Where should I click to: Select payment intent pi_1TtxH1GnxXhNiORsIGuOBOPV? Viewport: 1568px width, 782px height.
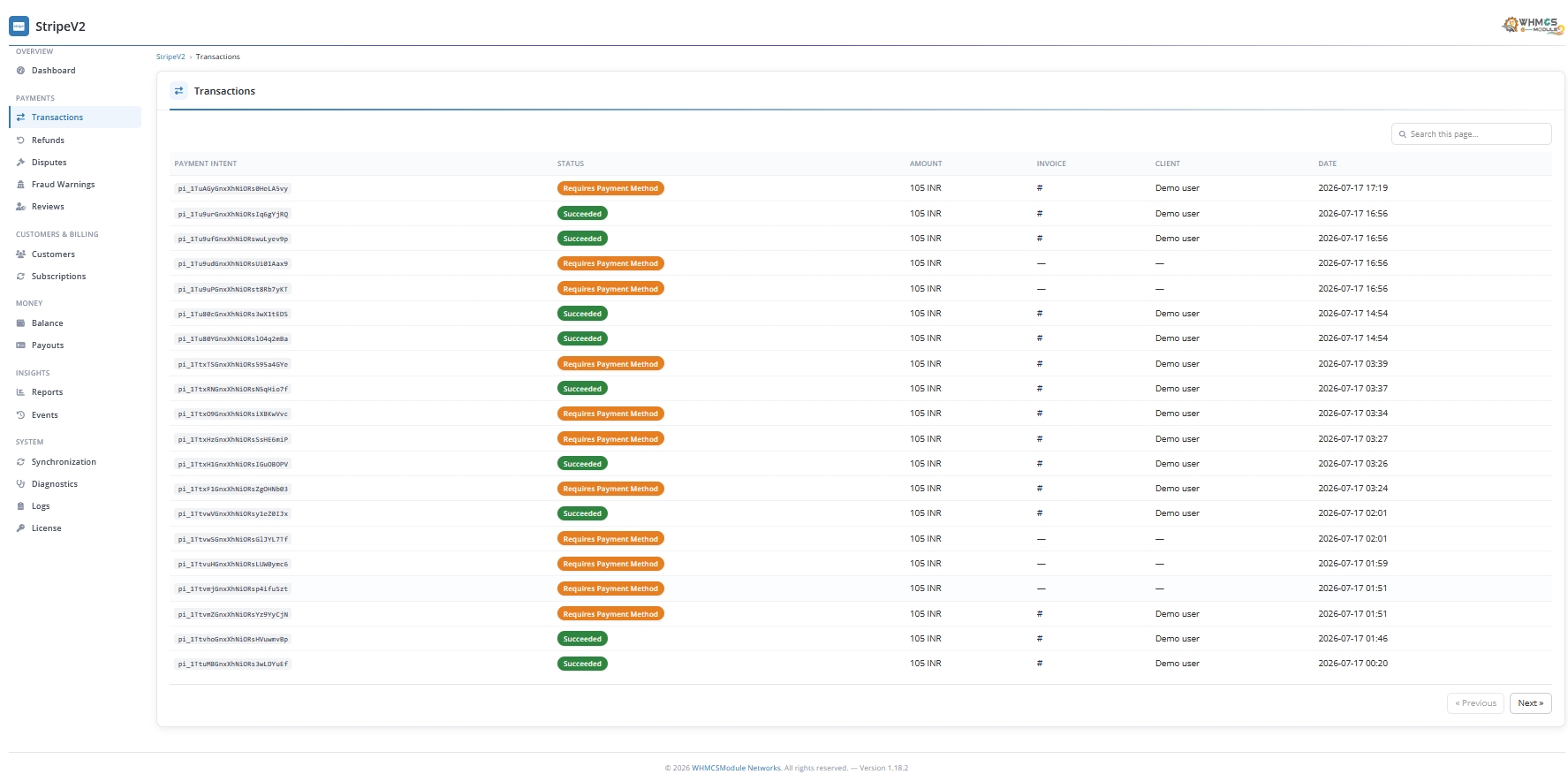point(233,464)
